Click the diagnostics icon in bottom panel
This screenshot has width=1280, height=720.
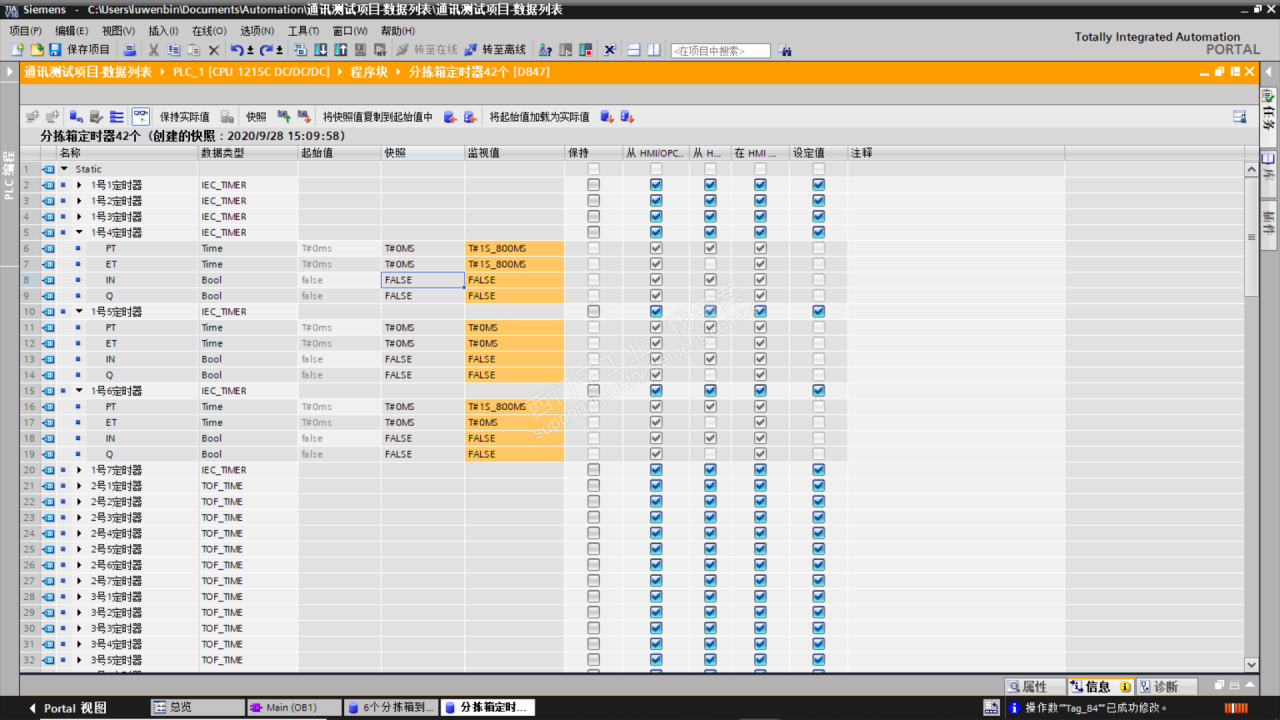click(x=1146, y=687)
